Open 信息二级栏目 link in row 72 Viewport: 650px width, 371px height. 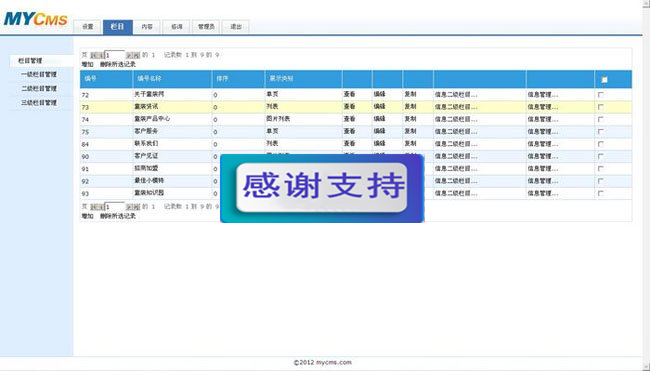(456, 95)
